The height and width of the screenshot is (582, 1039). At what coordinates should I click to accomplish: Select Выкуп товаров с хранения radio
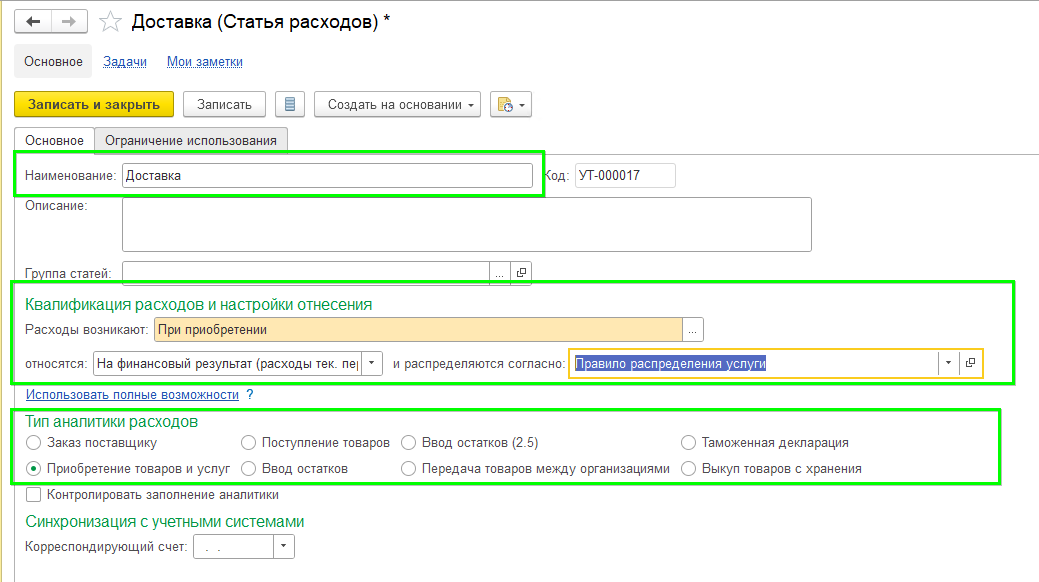[x=688, y=469]
